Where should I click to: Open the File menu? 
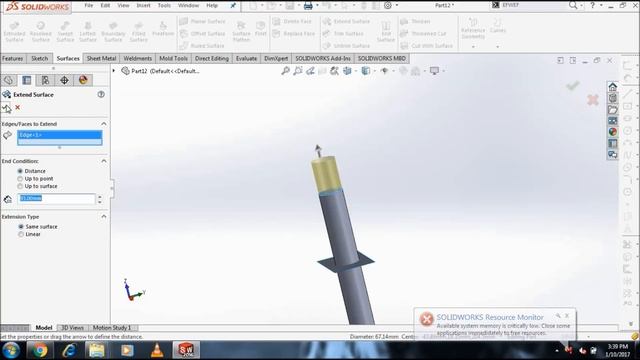pos(89,6)
